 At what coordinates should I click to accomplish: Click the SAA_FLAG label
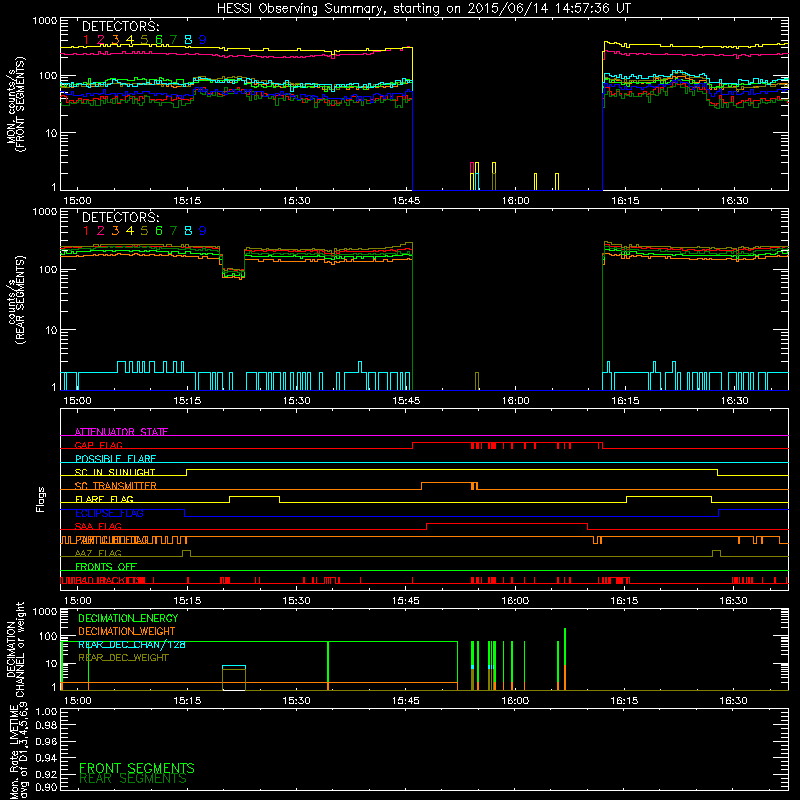tap(98, 526)
